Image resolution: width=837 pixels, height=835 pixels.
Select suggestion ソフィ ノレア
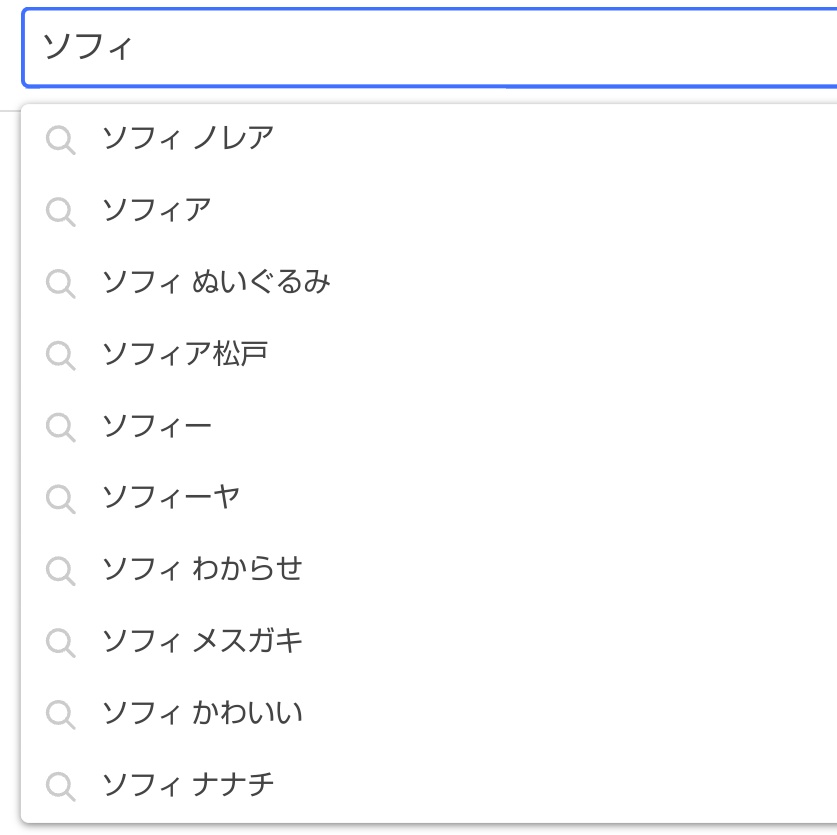click(429, 139)
